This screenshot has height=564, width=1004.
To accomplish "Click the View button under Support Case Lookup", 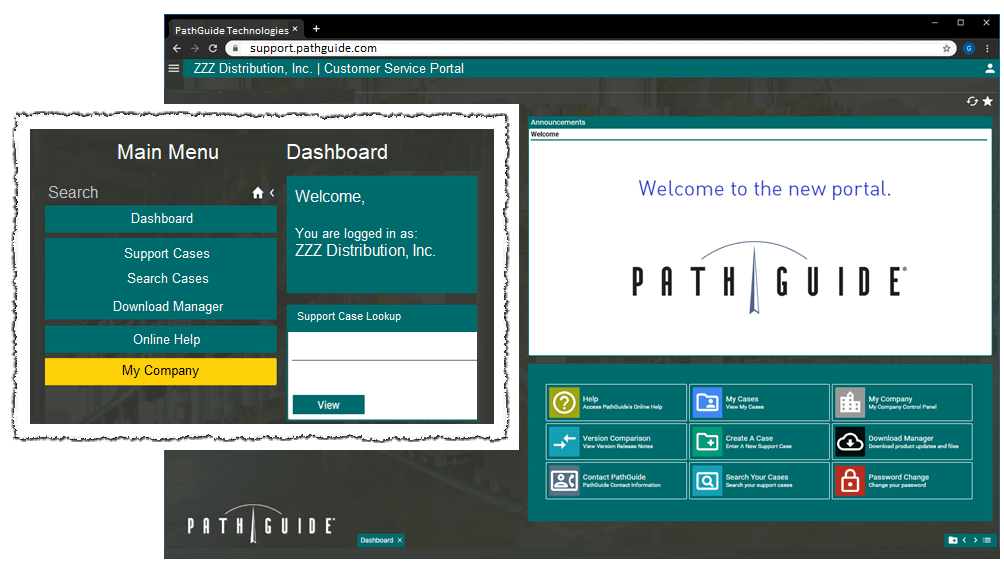I will pos(328,405).
